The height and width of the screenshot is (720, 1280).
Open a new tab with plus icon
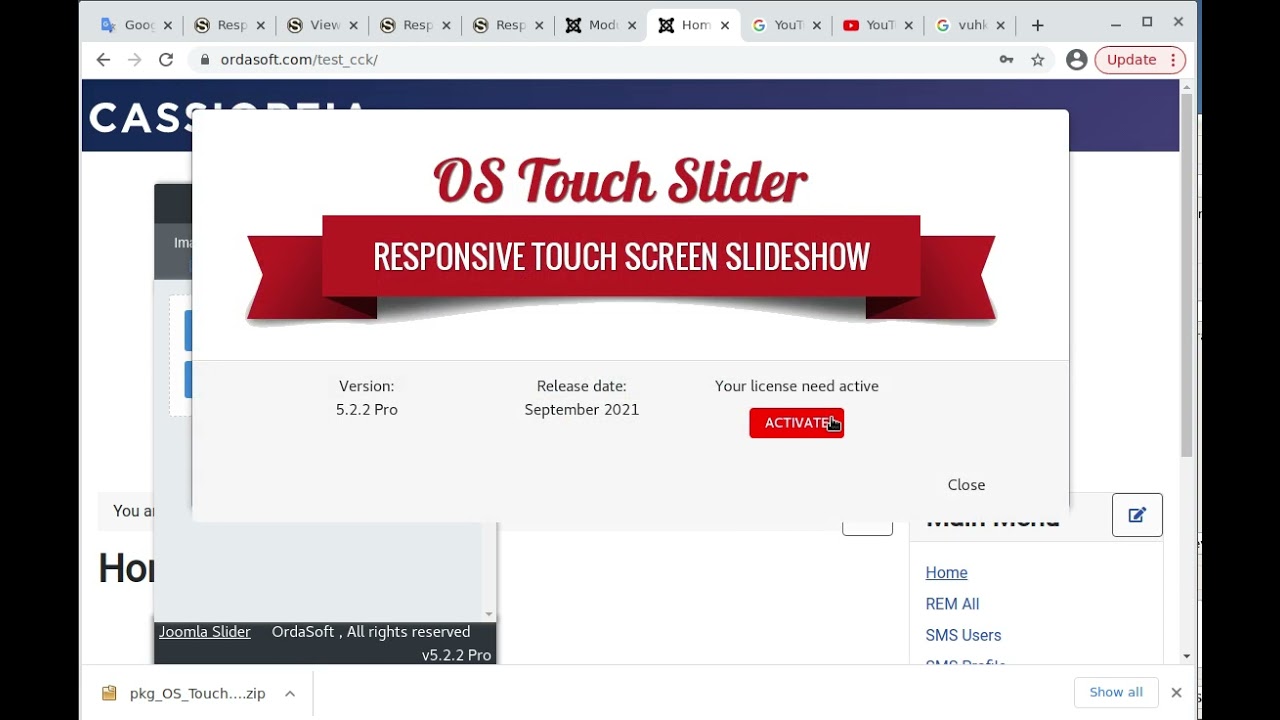(1037, 25)
